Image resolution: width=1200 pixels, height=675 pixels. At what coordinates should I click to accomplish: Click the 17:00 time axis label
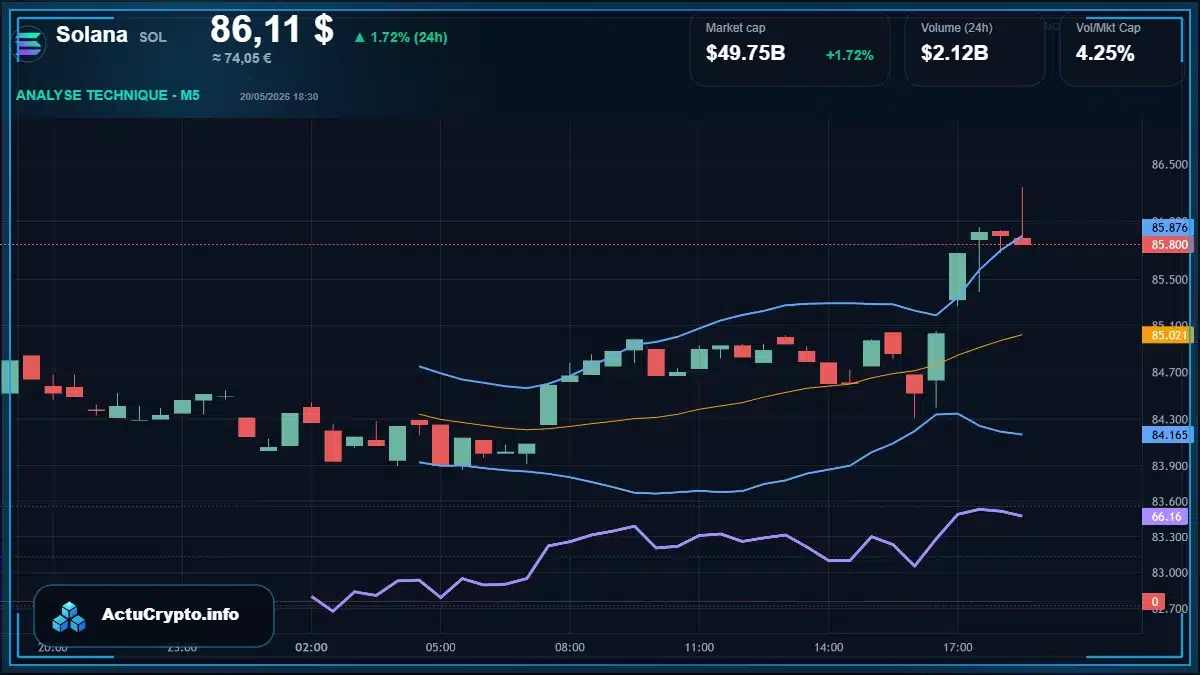point(958,648)
